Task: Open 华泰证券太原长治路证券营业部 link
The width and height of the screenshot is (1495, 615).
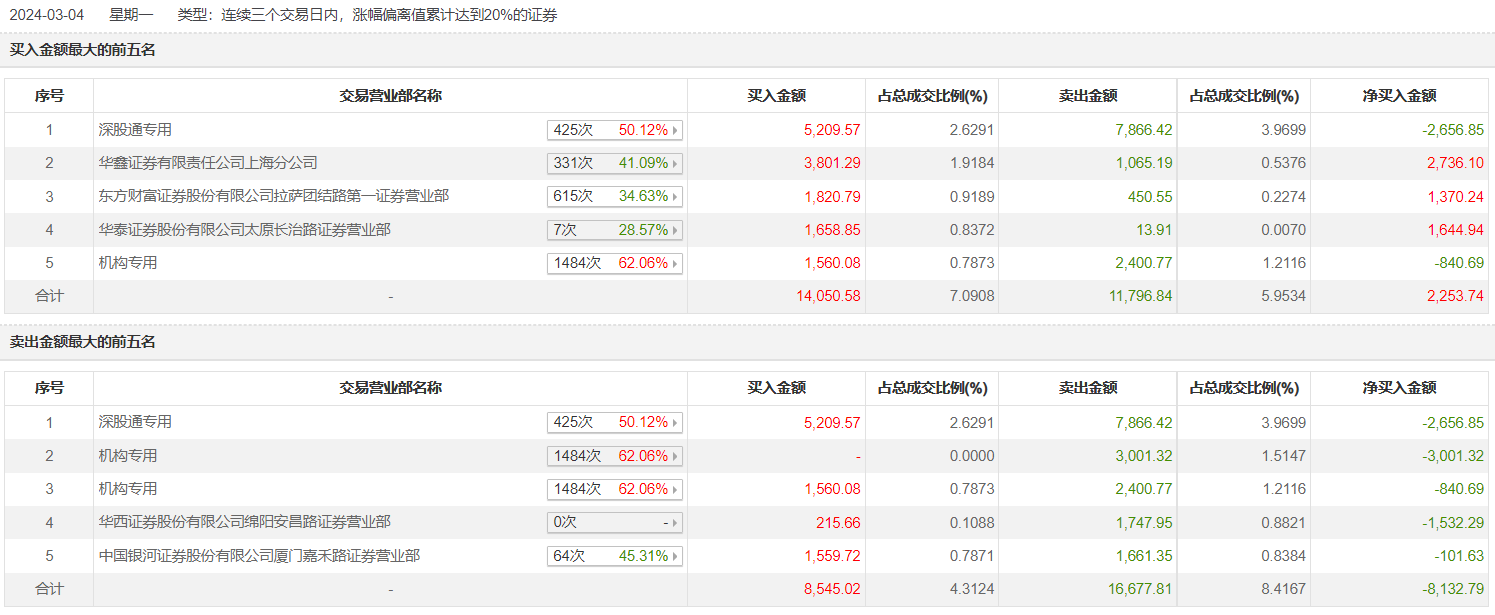Action: [244, 230]
